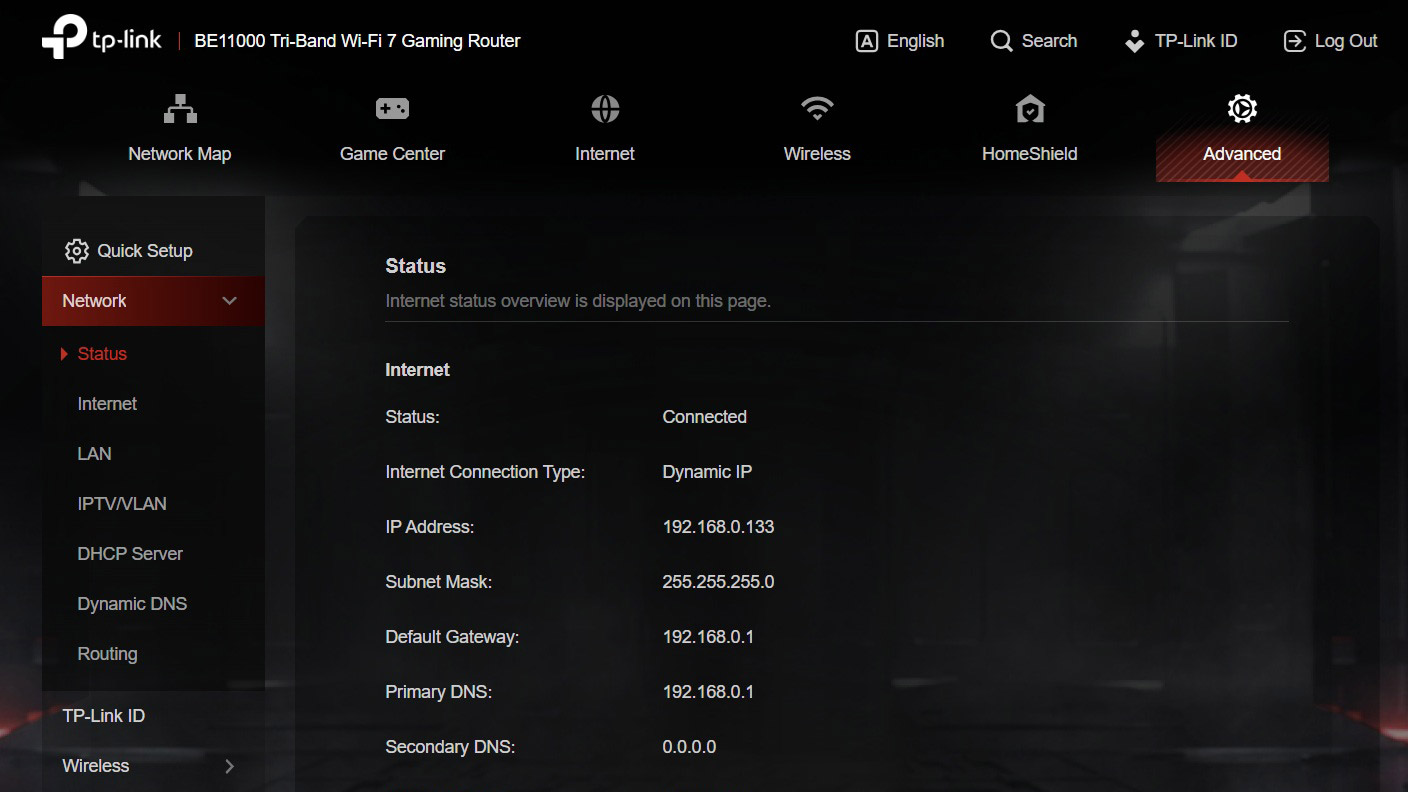
Task: Open the Dynamic DNS page
Action: tap(132, 604)
